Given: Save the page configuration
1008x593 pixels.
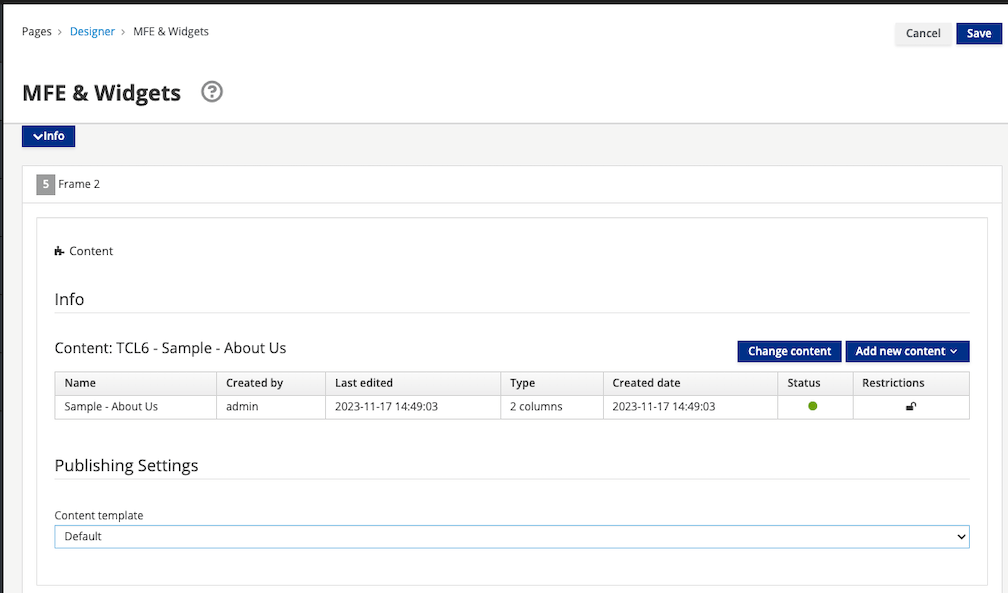Looking at the screenshot, I should tap(978, 33).
